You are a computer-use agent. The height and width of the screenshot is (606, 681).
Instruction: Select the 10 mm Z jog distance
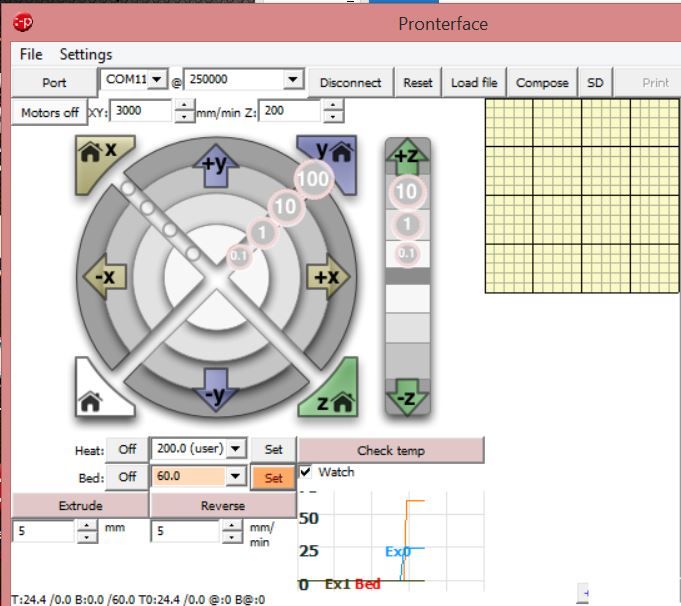tap(407, 191)
